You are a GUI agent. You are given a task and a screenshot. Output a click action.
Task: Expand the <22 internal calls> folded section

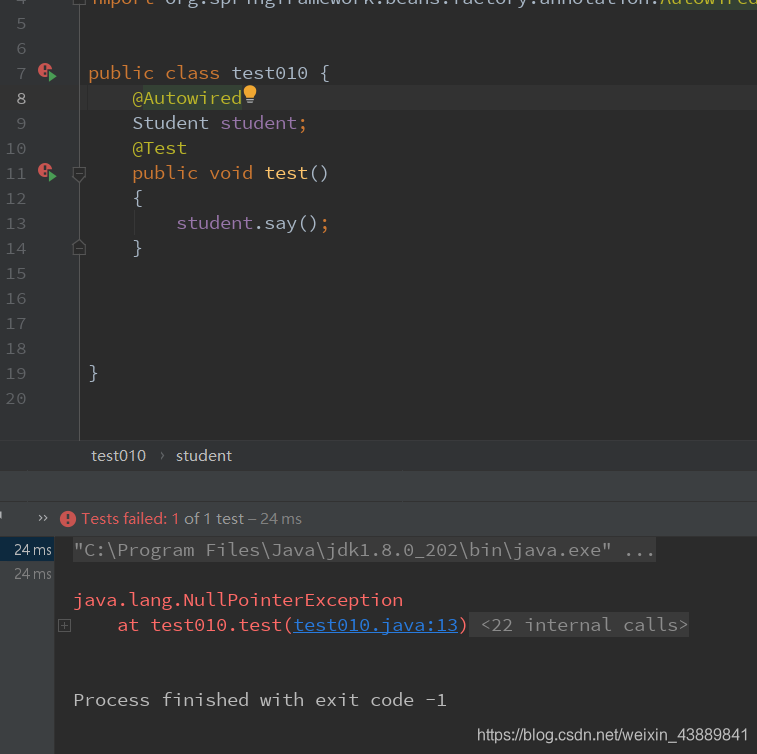click(x=579, y=625)
